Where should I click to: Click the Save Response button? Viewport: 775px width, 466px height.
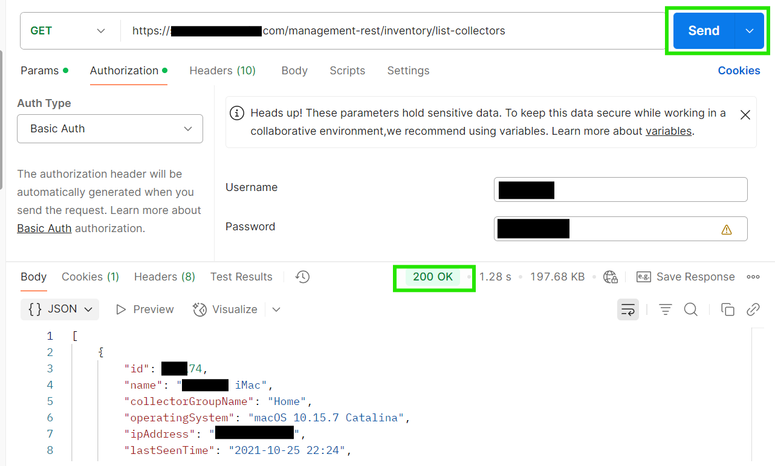point(685,277)
